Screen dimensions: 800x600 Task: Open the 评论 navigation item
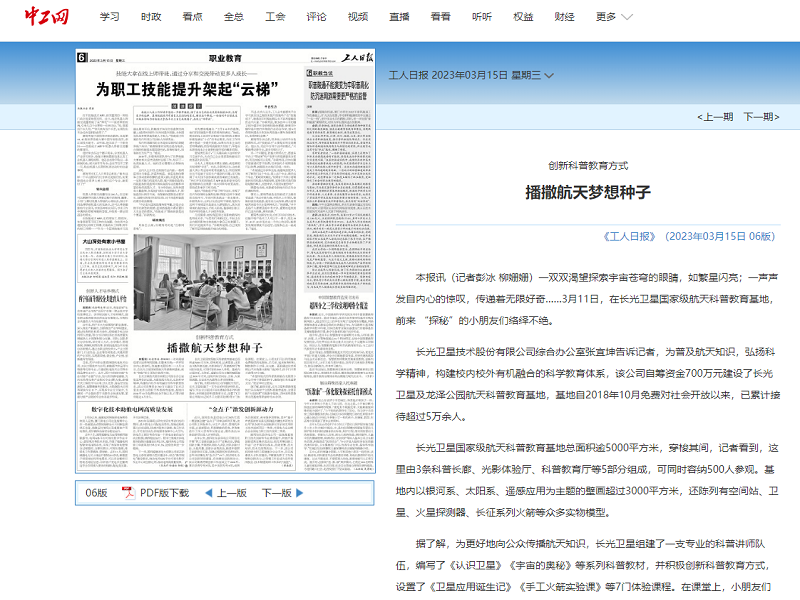click(316, 17)
